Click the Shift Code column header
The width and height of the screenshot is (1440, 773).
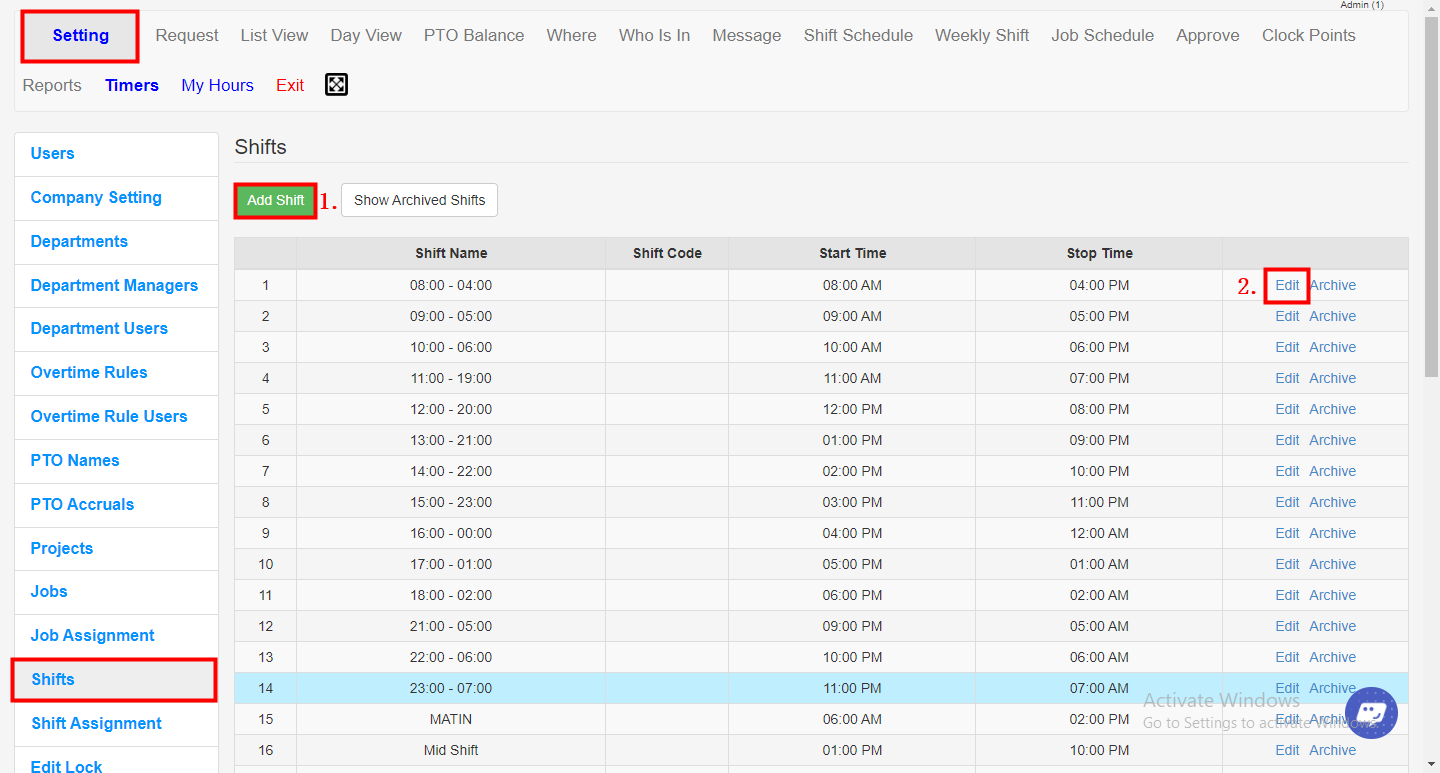click(667, 253)
